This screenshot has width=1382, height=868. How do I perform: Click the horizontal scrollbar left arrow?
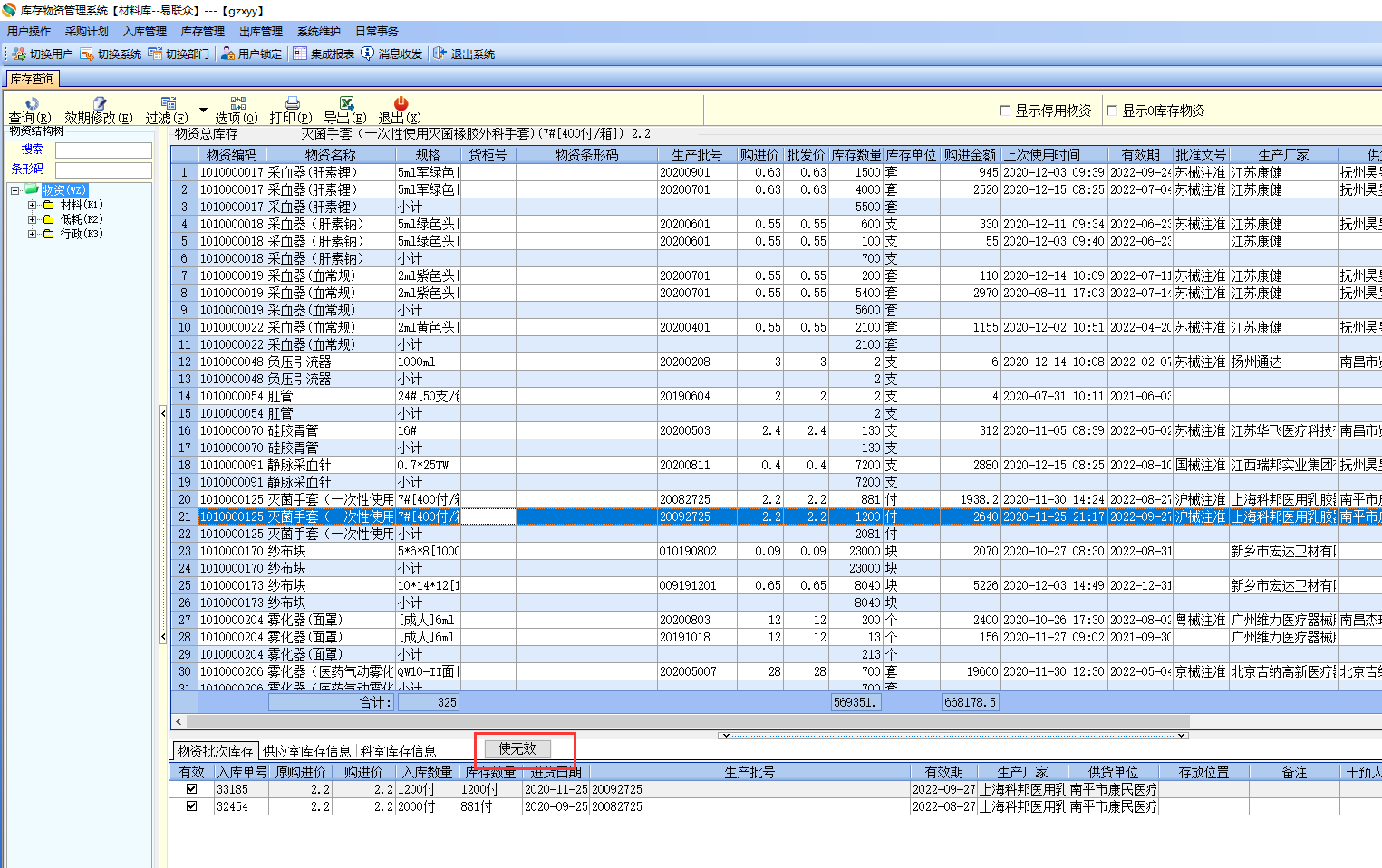[179, 722]
